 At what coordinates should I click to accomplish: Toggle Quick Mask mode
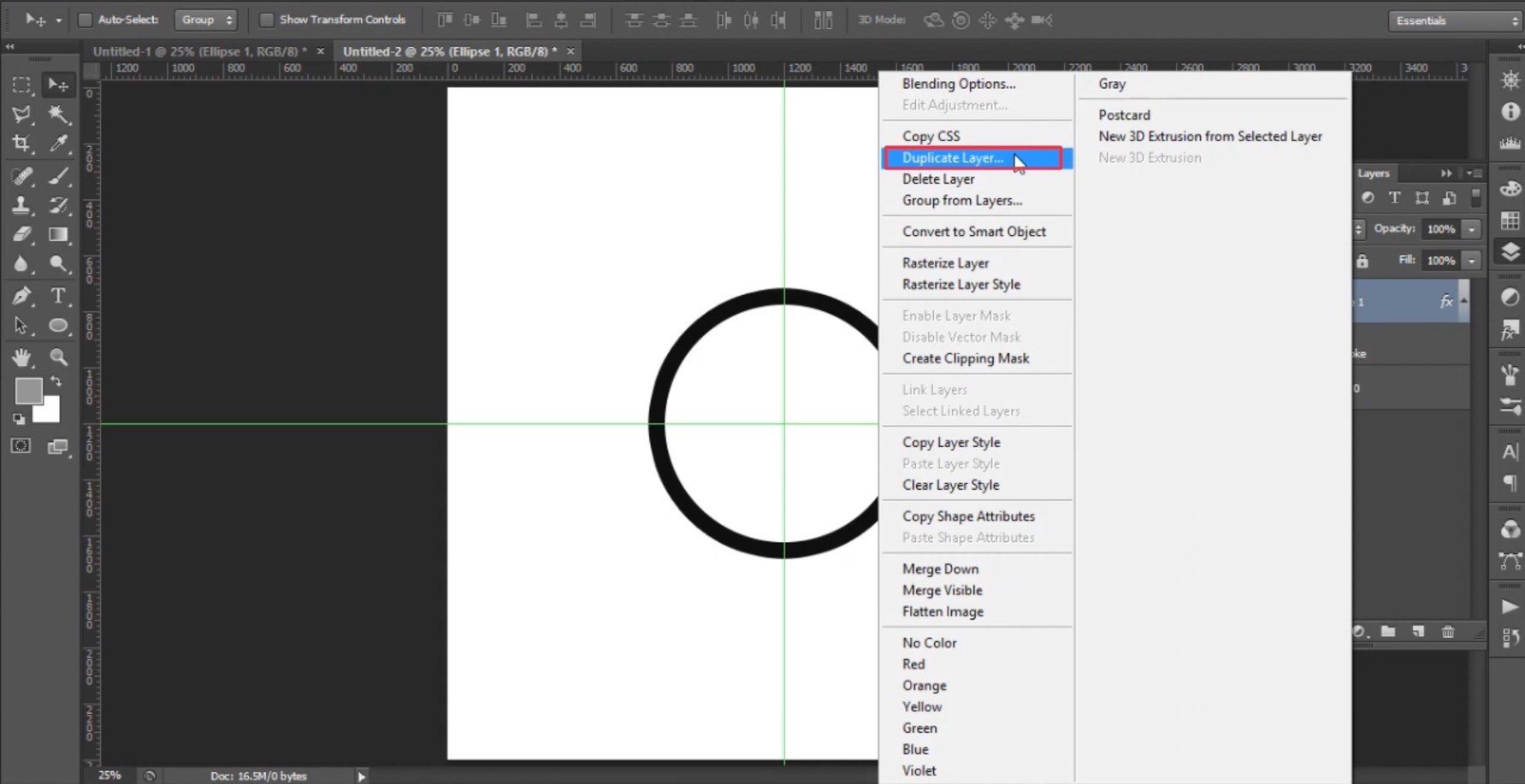(x=21, y=446)
